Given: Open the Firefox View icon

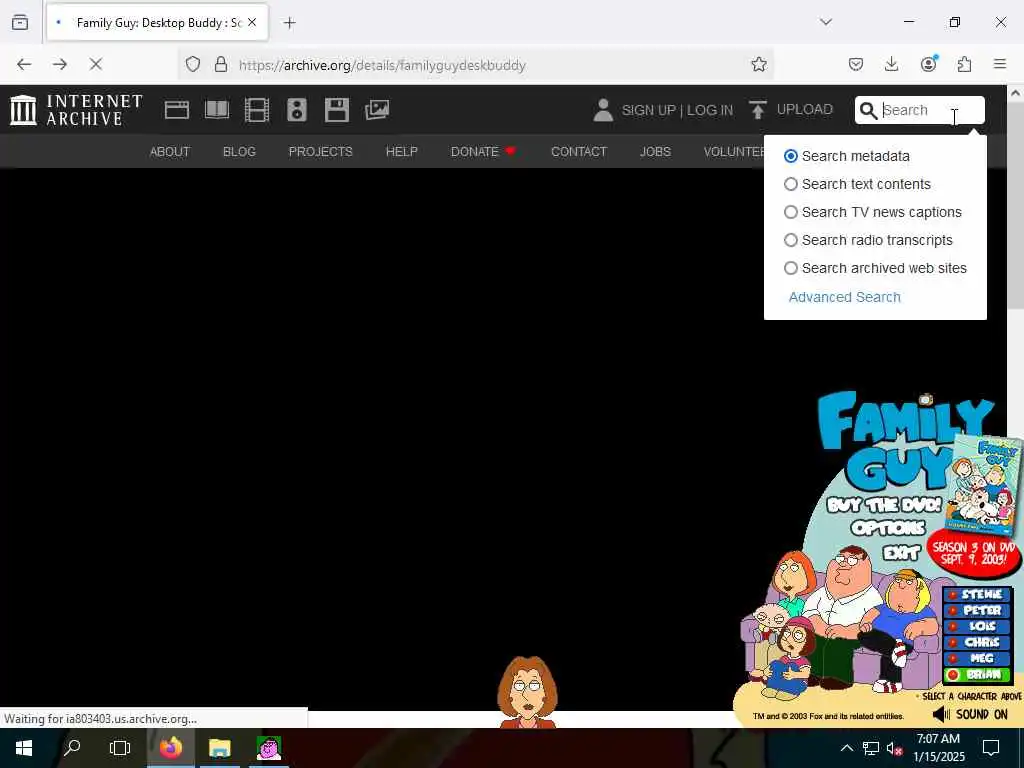Looking at the screenshot, I should point(20,22).
